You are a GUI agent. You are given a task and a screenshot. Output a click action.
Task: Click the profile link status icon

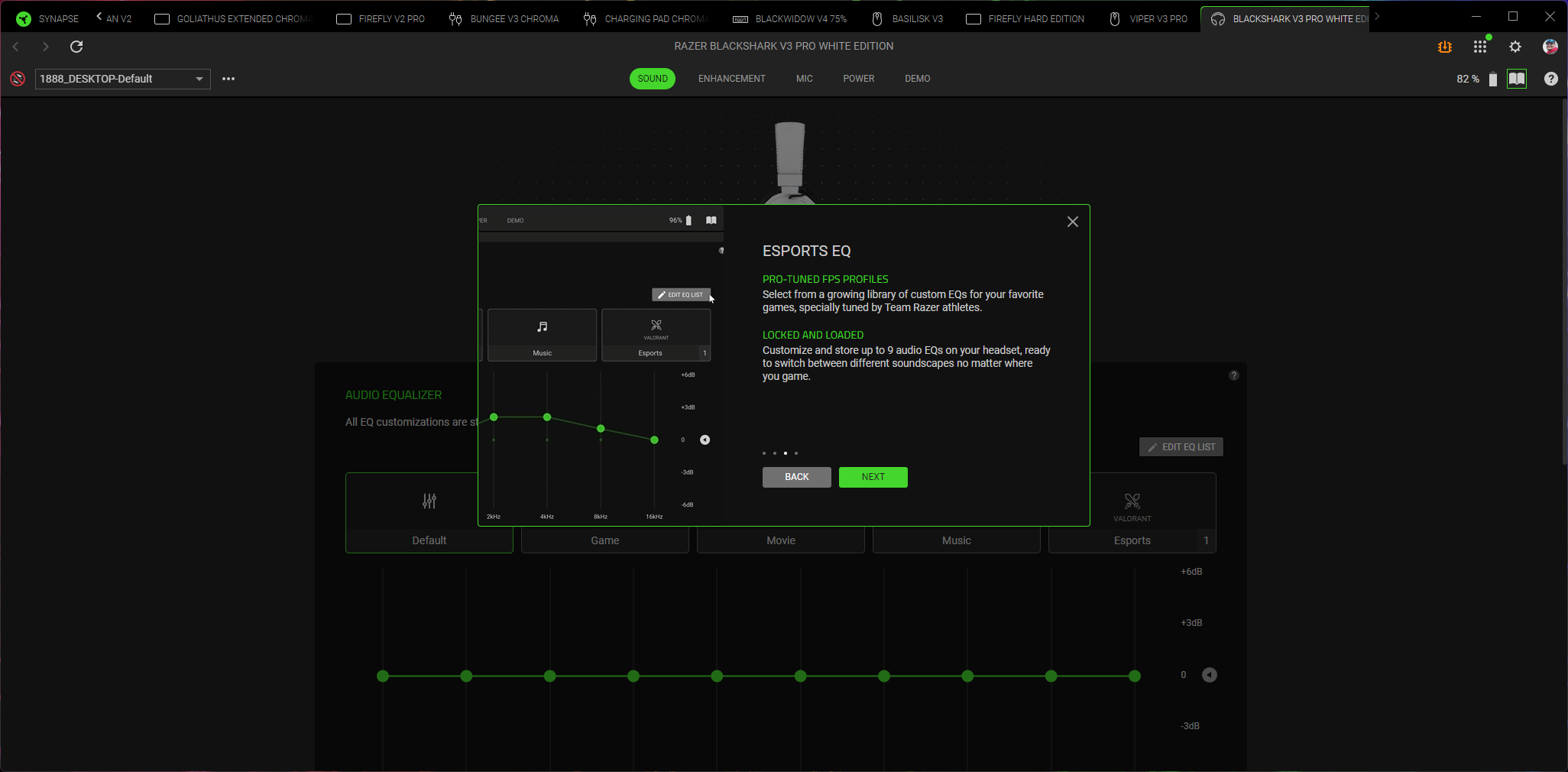click(18, 79)
